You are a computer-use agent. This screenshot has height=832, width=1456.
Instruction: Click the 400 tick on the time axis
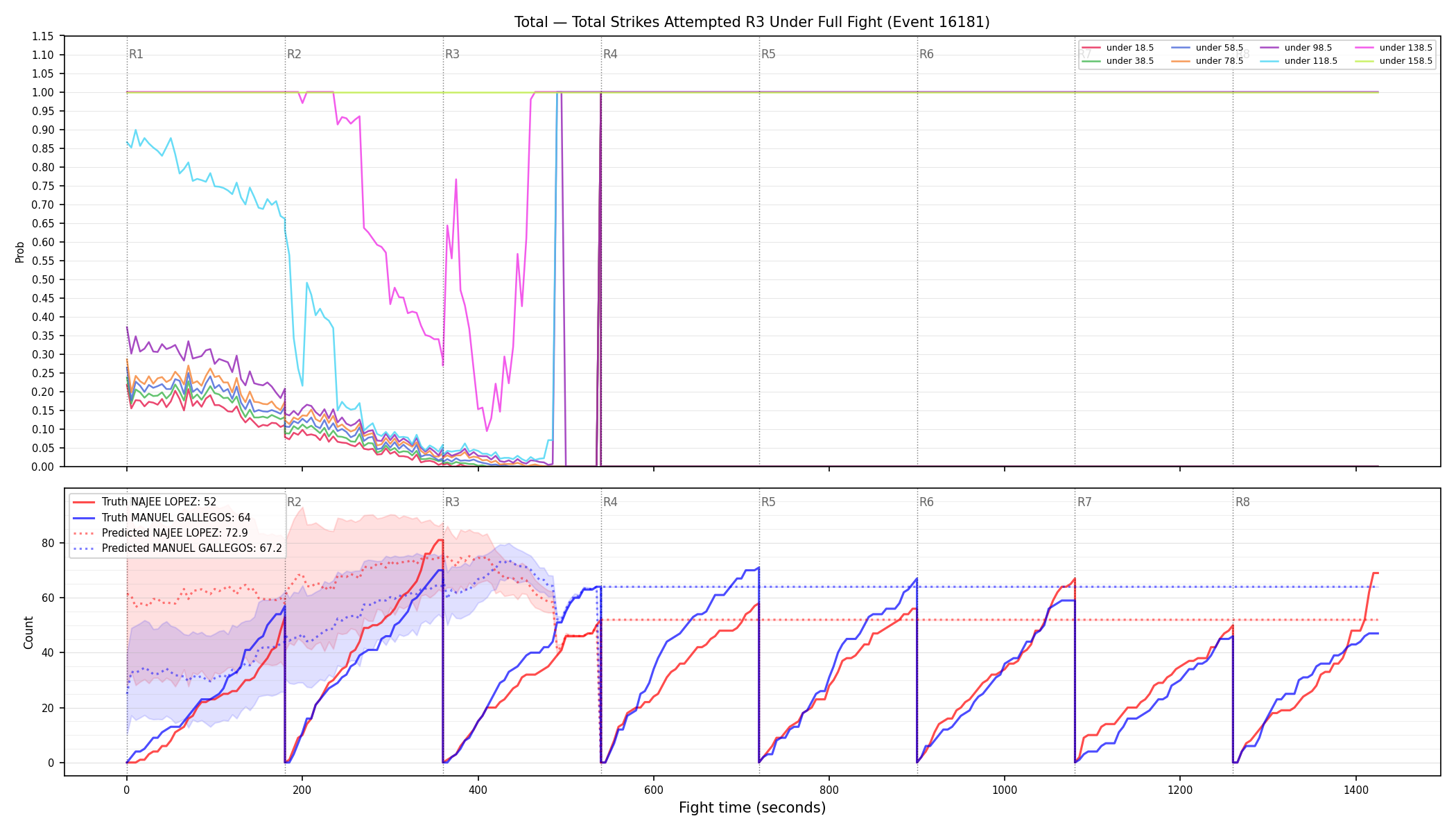478,789
